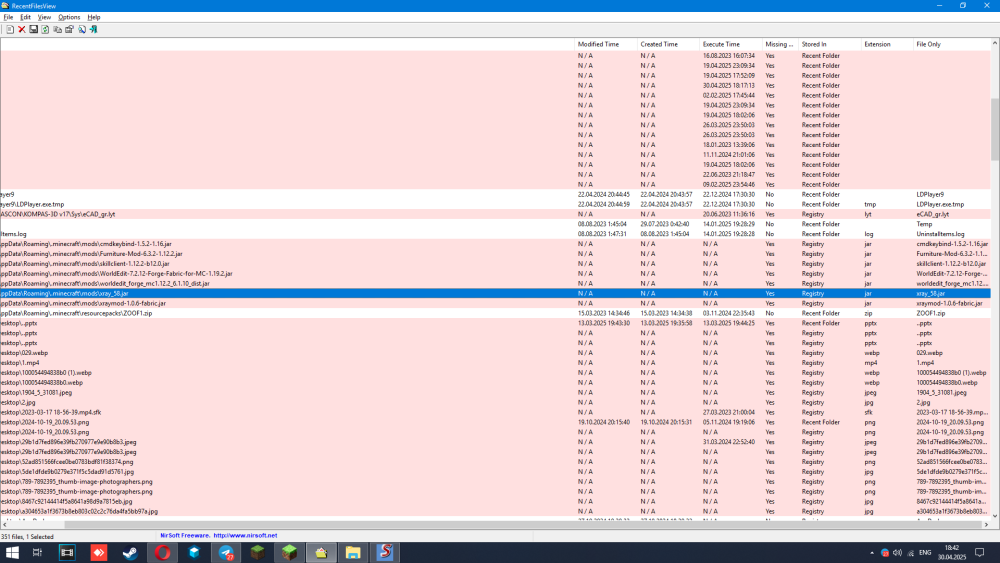Click the red S taskbar icon
This screenshot has width=1000, height=563.
click(x=385, y=553)
